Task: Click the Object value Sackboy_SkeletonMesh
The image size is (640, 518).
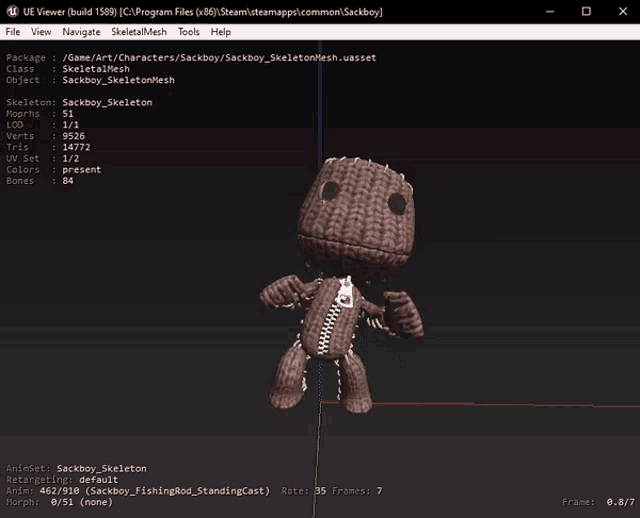Action: point(118,80)
